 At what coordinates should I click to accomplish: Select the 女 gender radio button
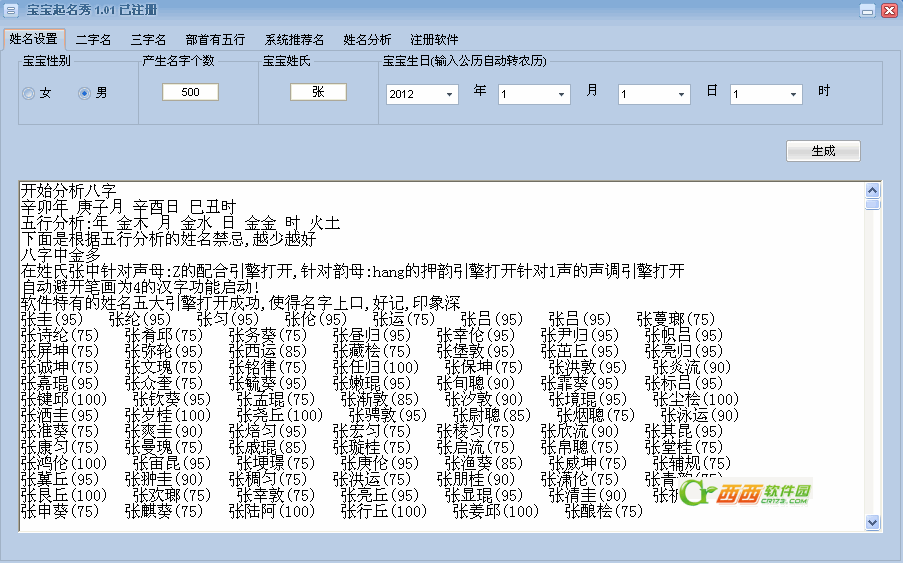tap(28, 94)
